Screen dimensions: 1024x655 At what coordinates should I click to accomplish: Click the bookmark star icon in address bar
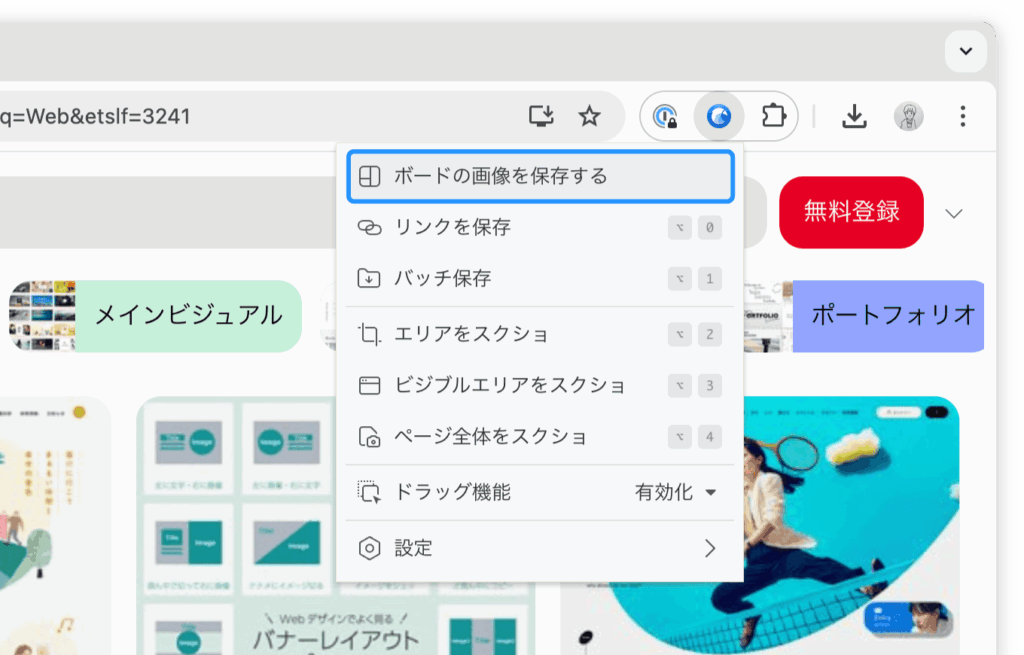(589, 117)
